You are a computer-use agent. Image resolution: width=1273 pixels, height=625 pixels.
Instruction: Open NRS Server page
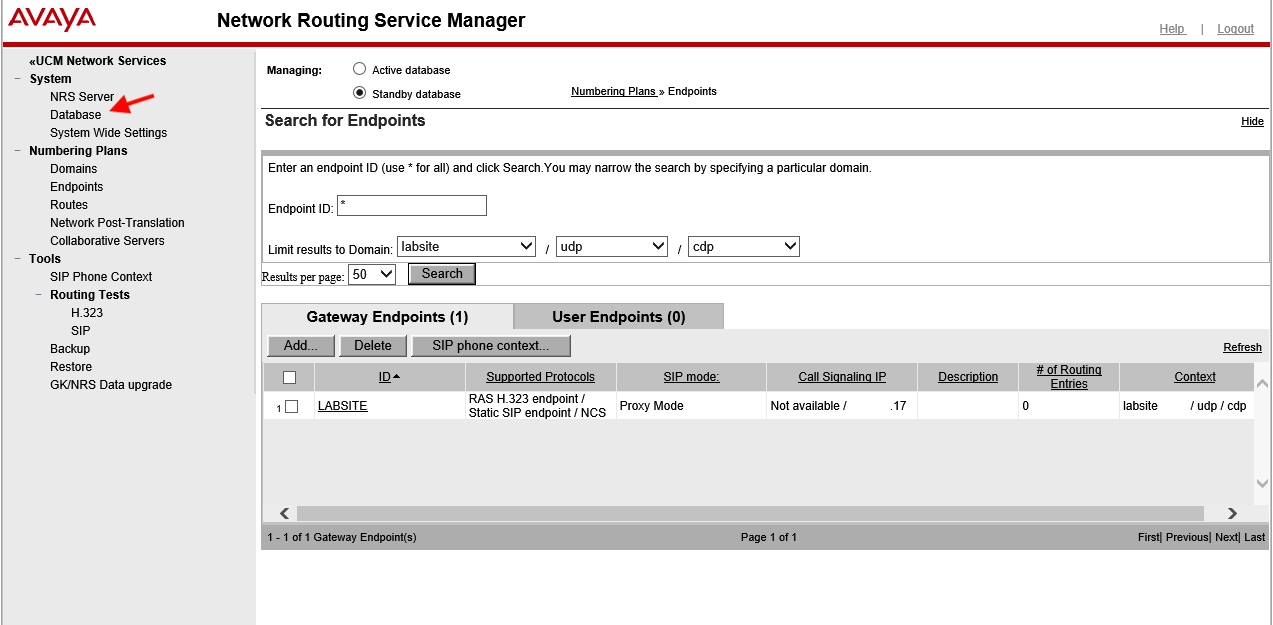click(x=82, y=97)
